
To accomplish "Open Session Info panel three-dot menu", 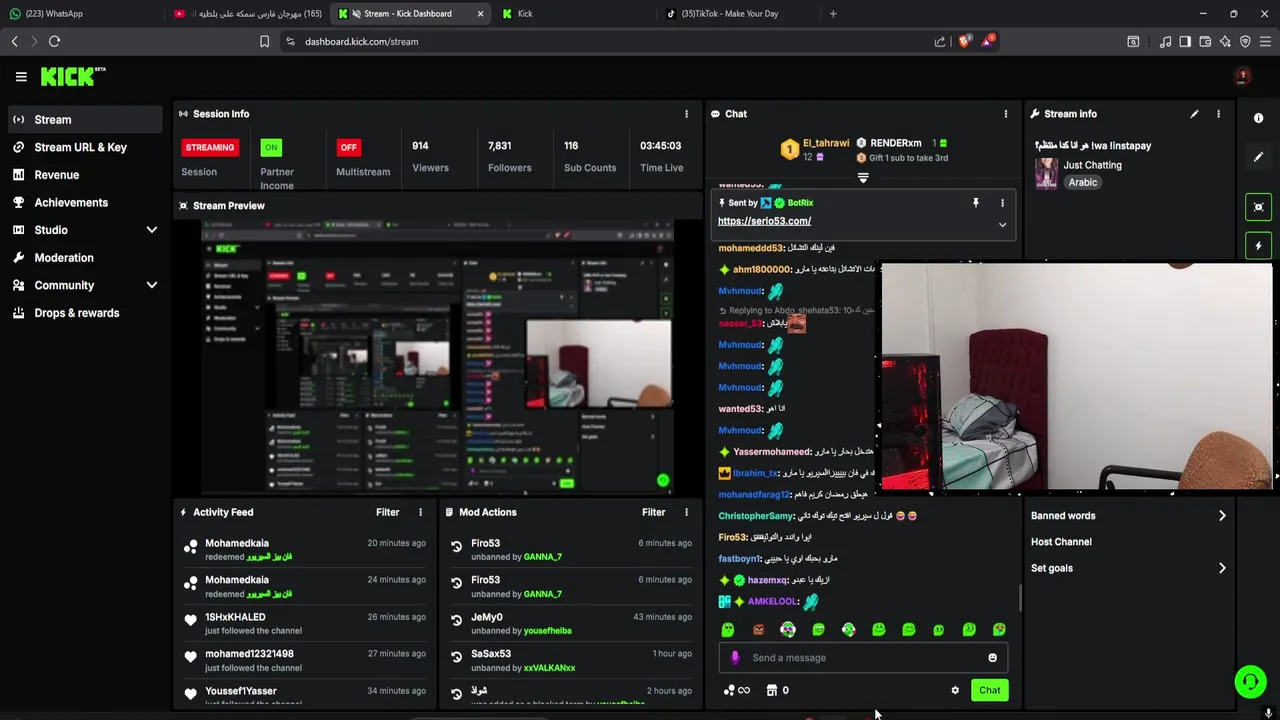I will (x=686, y=114).
